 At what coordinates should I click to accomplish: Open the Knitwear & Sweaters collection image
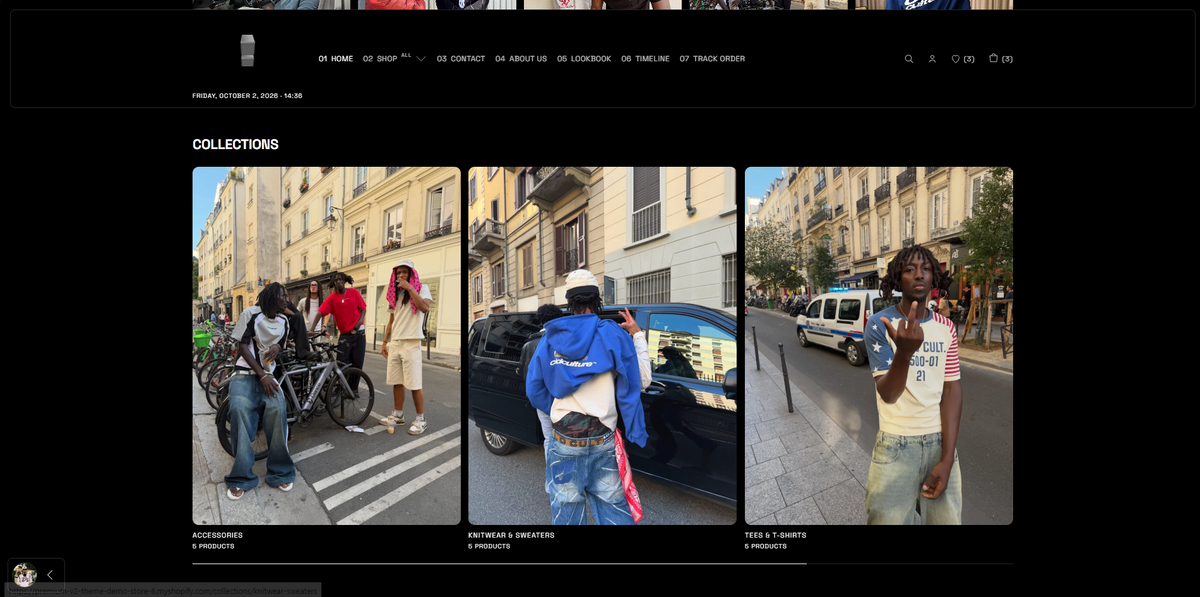602,346
